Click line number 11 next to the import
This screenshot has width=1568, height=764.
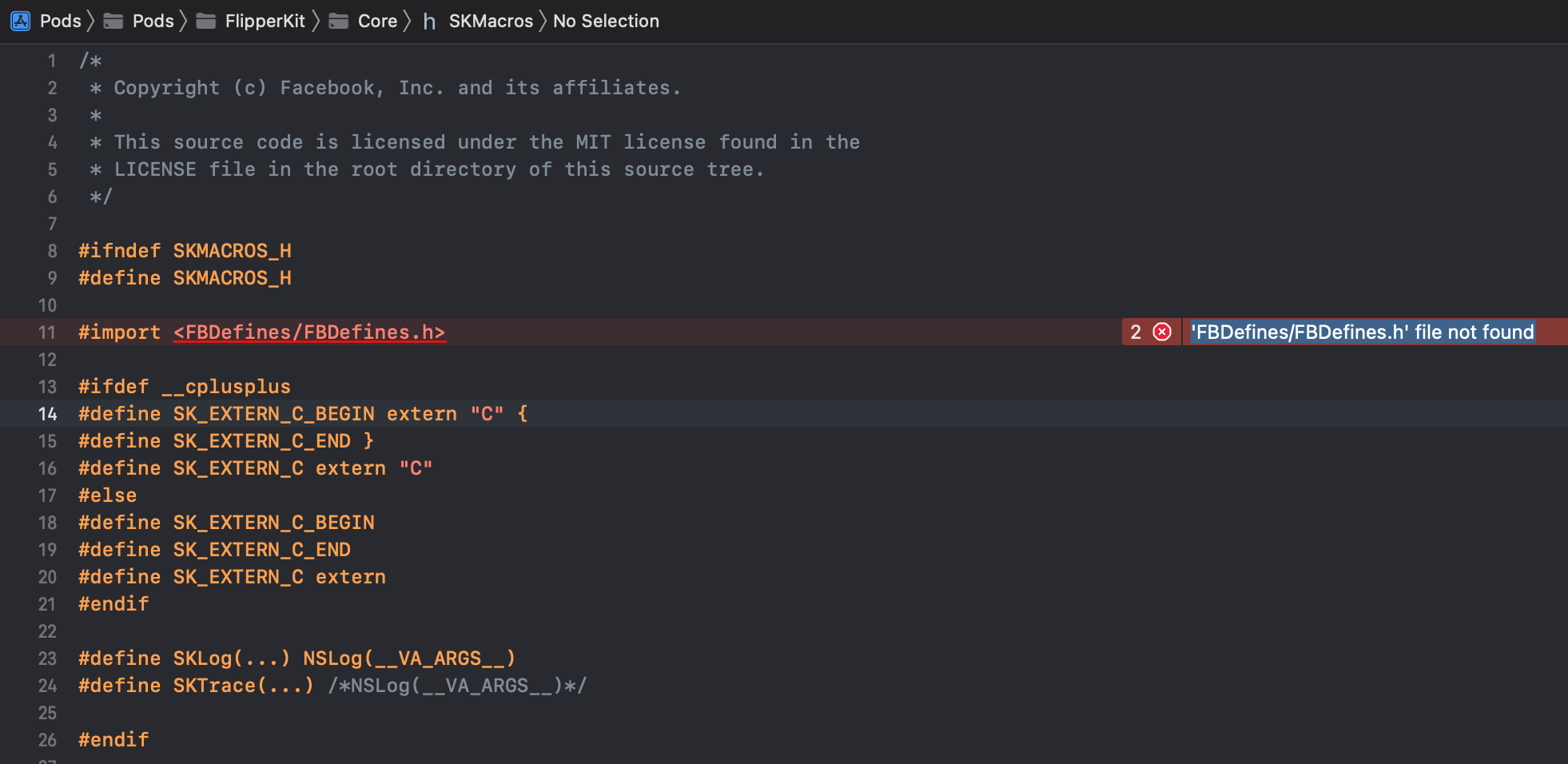tap(46, 332)
